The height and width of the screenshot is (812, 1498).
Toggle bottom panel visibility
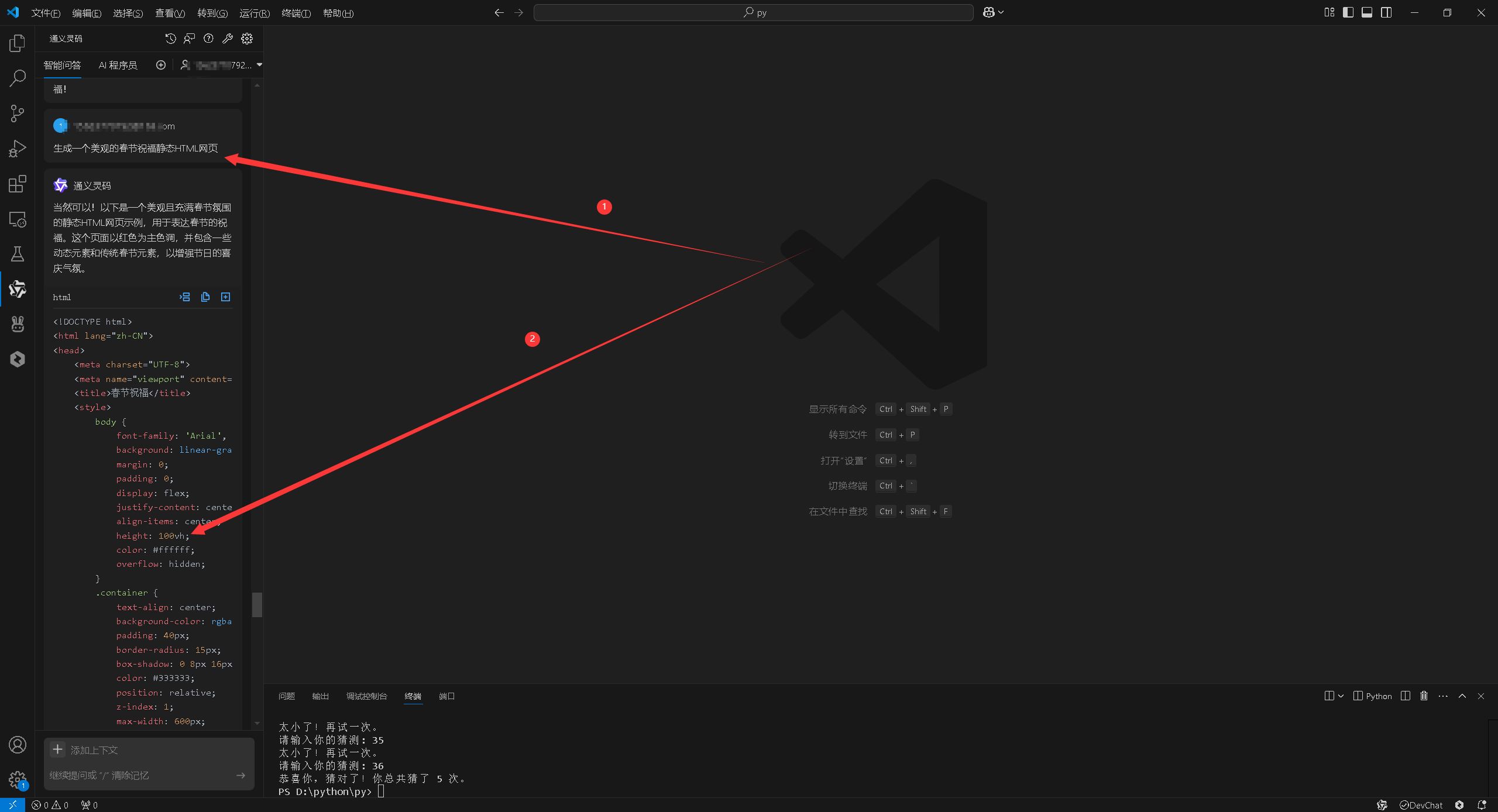(1367, 12)
